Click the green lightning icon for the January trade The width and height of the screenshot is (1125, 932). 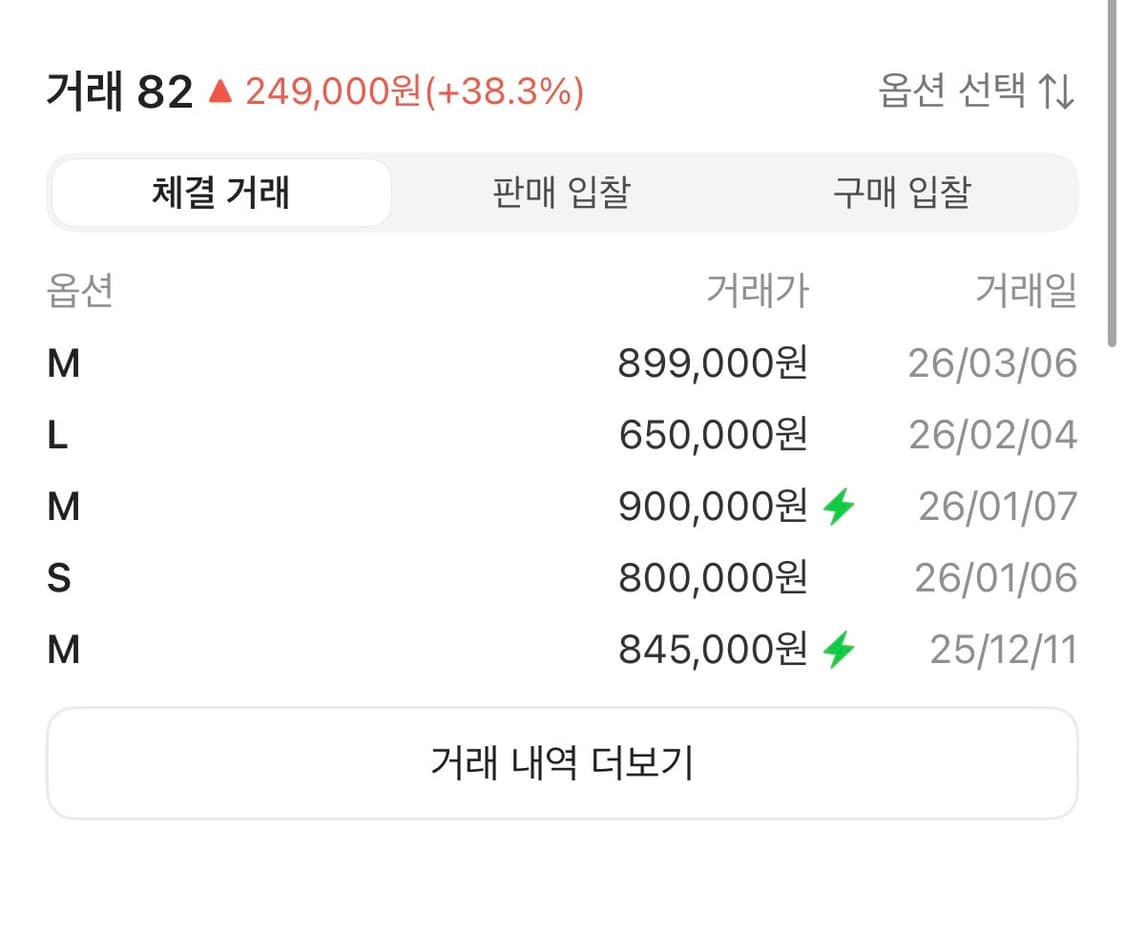pyautogui.click(x=838, y=506)
